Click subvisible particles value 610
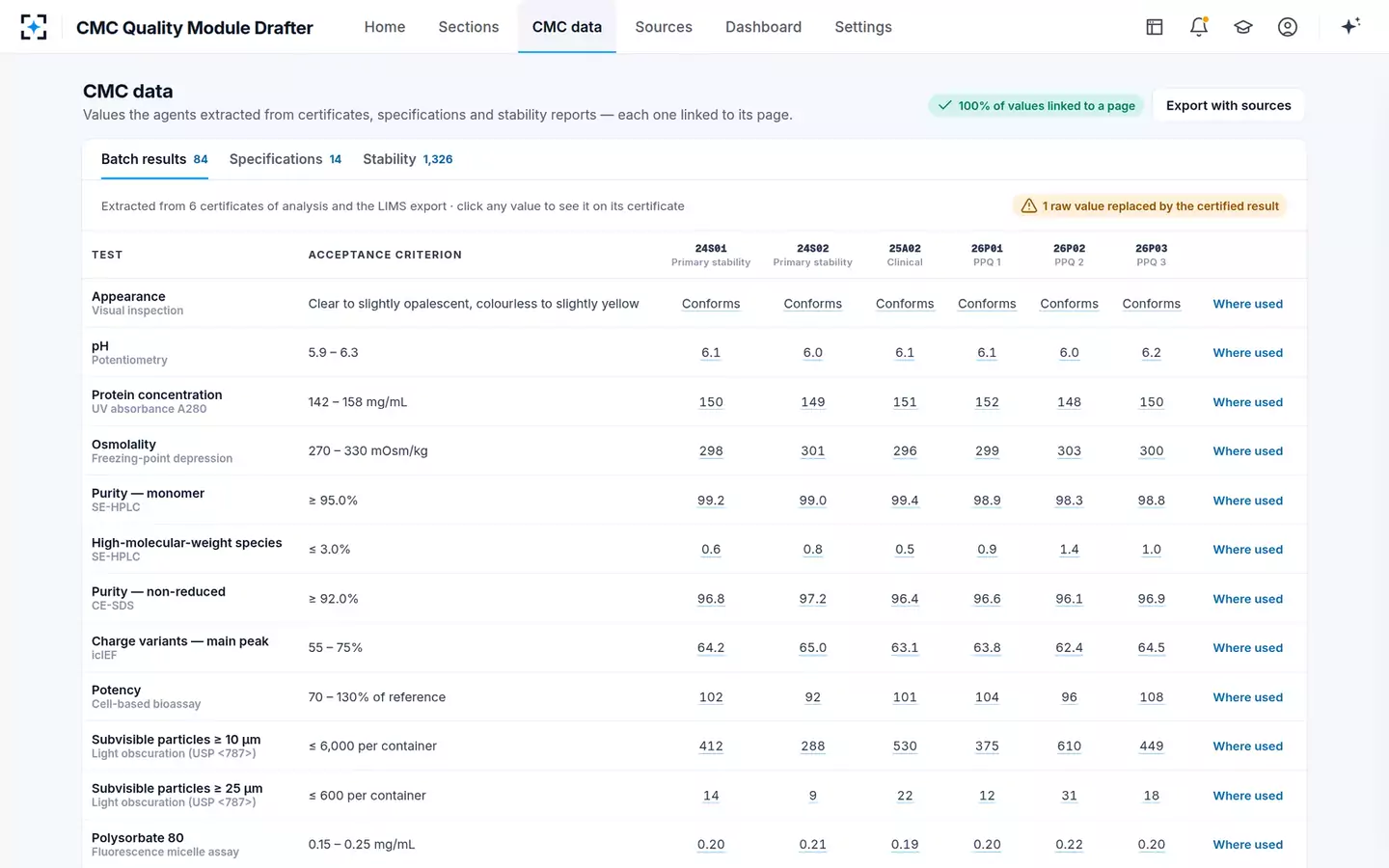This screenshot has height=868, width=1389. [1069, 746]
